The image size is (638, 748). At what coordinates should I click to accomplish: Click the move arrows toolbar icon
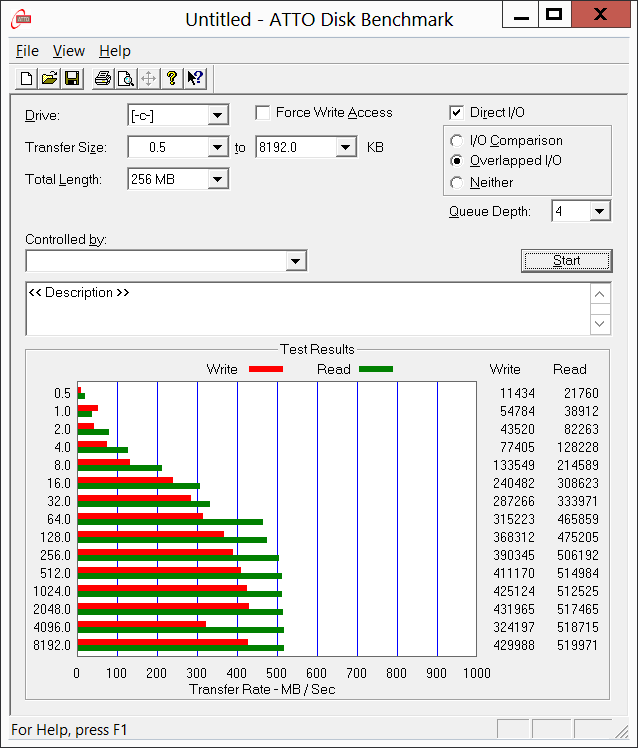(x=148, y=78)
